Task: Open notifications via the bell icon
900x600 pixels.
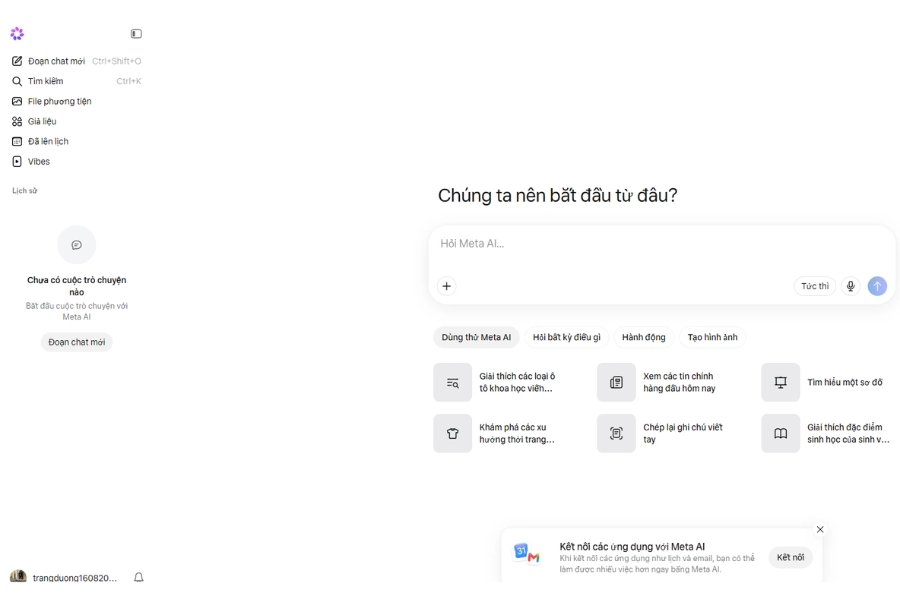Action: point(138,577)
